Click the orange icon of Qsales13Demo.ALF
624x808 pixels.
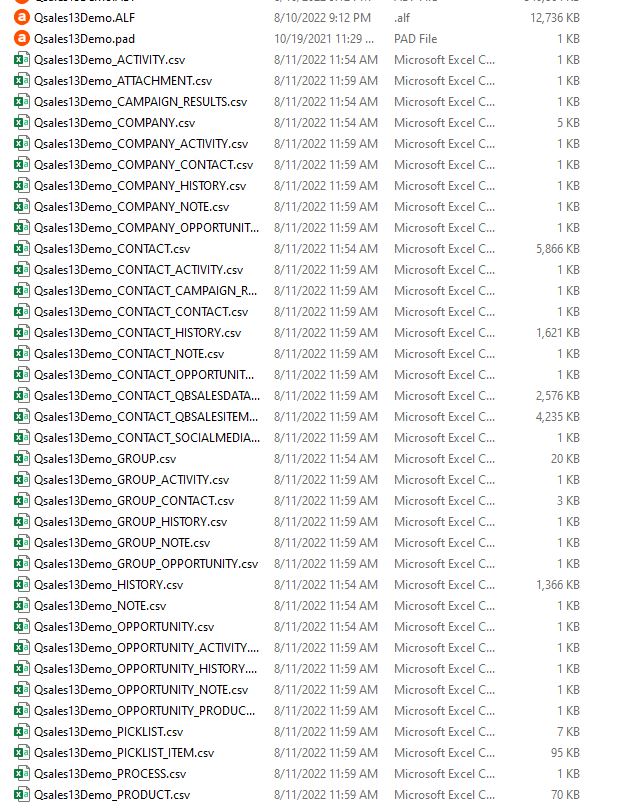tap(22, 18)
